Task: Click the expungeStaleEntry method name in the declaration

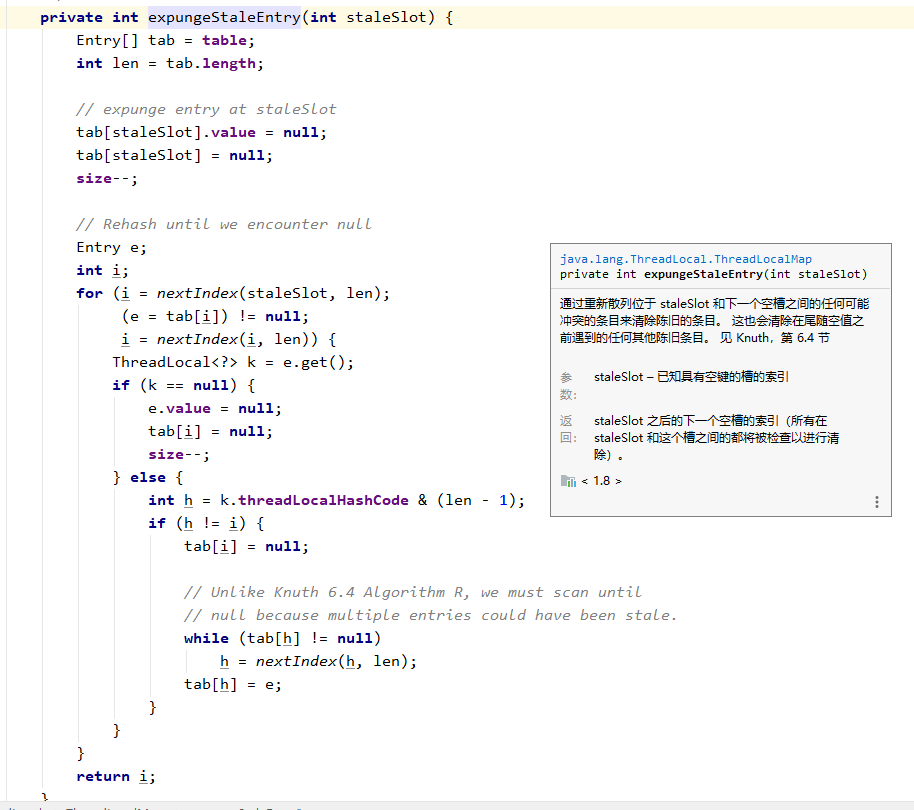Action: 224,17
